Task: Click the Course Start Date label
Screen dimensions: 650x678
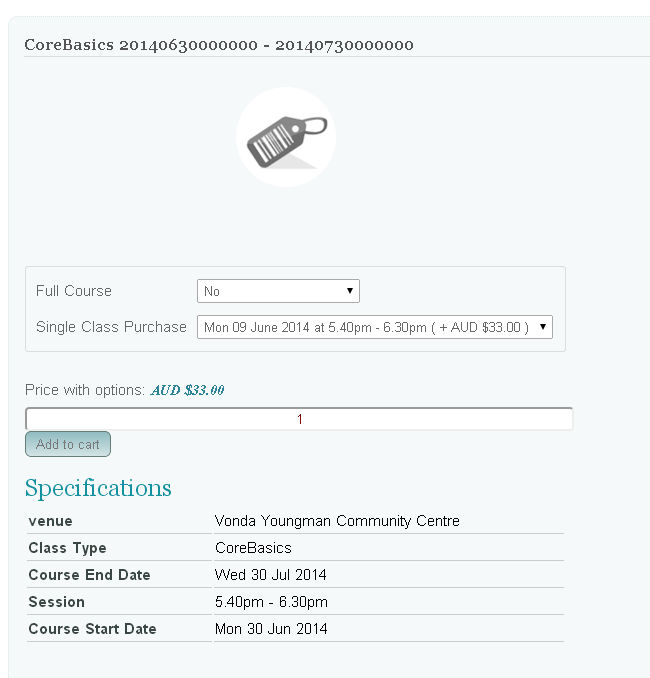Action: point(92,629)
